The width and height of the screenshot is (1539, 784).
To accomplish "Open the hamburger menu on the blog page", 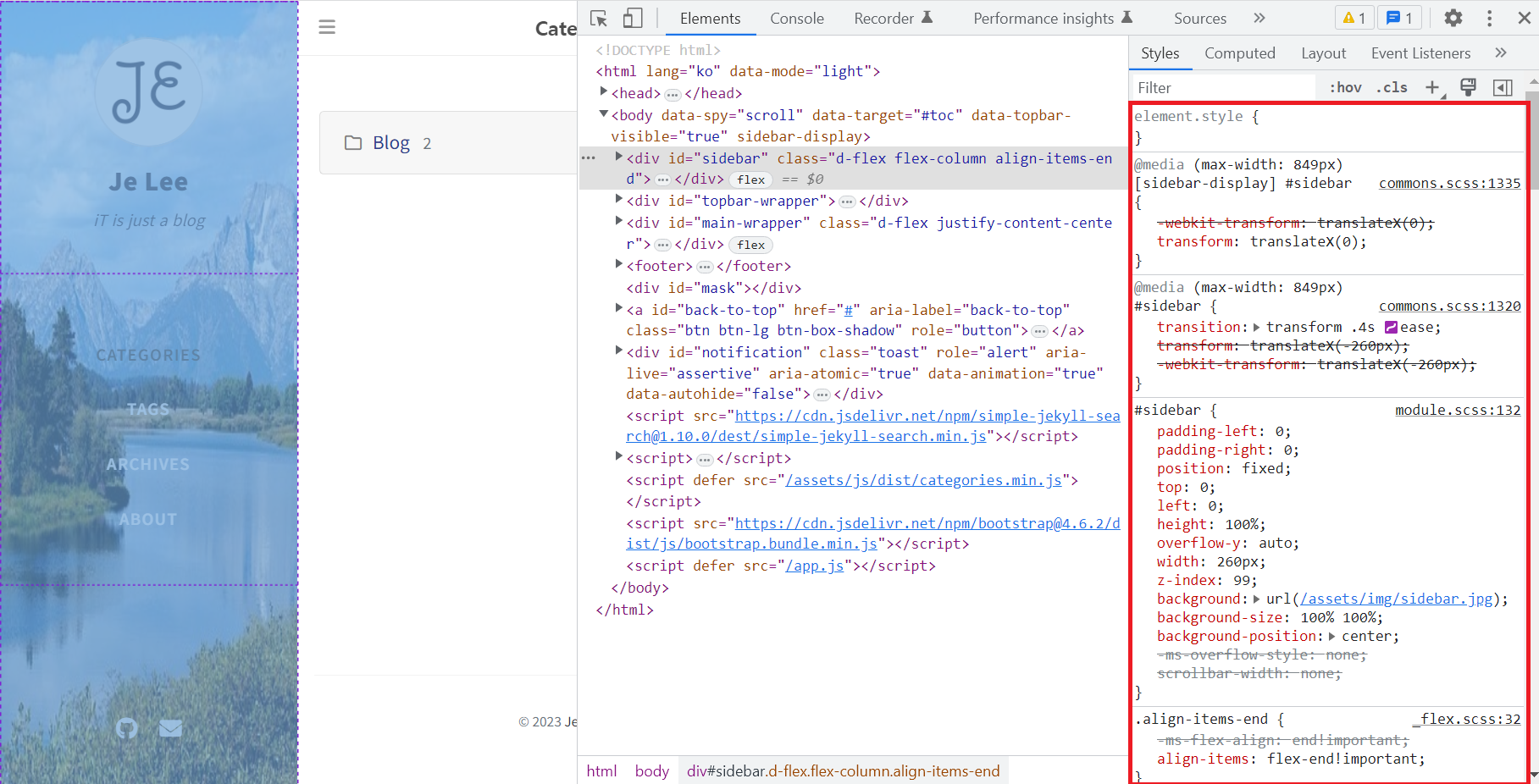I will [327, 27].
